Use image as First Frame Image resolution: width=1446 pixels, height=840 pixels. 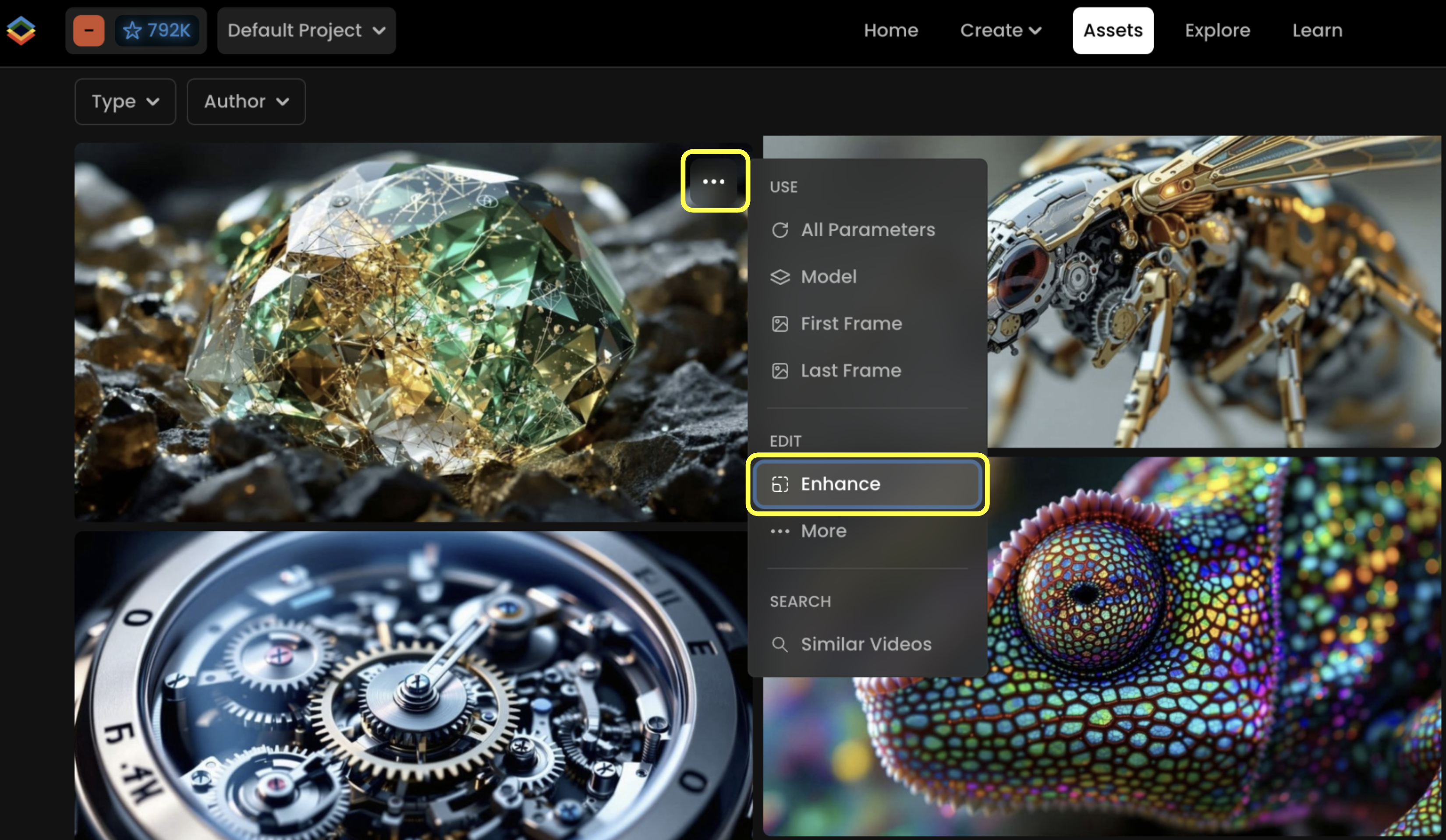[x=867, y=324]
